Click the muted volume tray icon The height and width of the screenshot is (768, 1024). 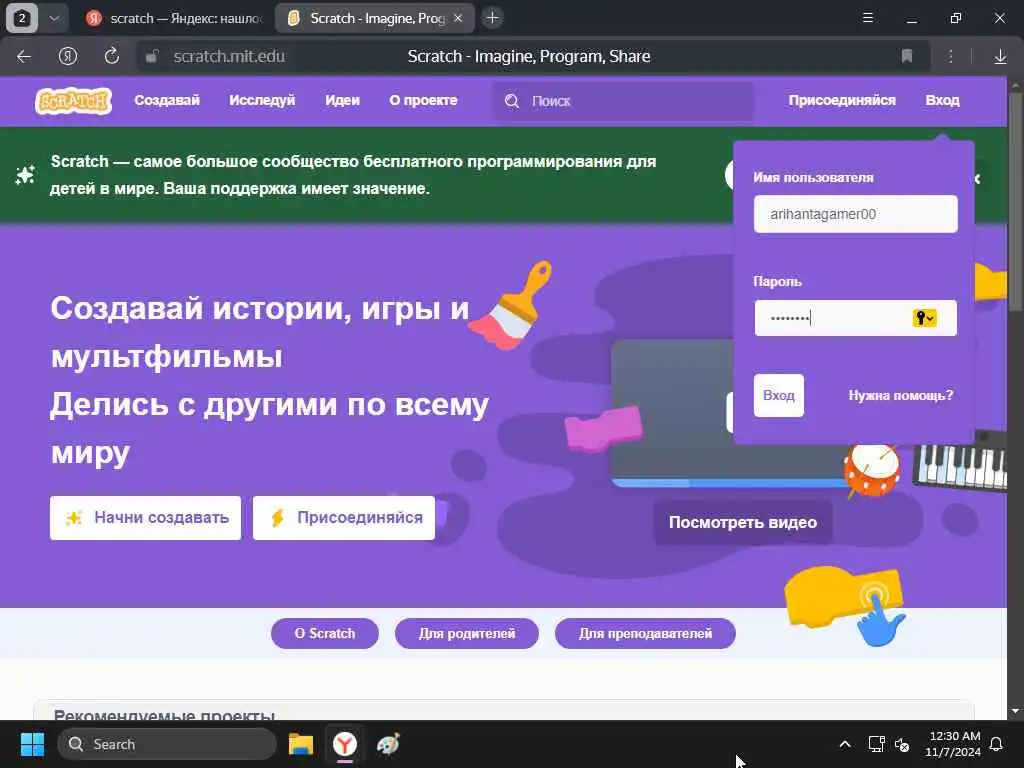[x=902, y=744]
